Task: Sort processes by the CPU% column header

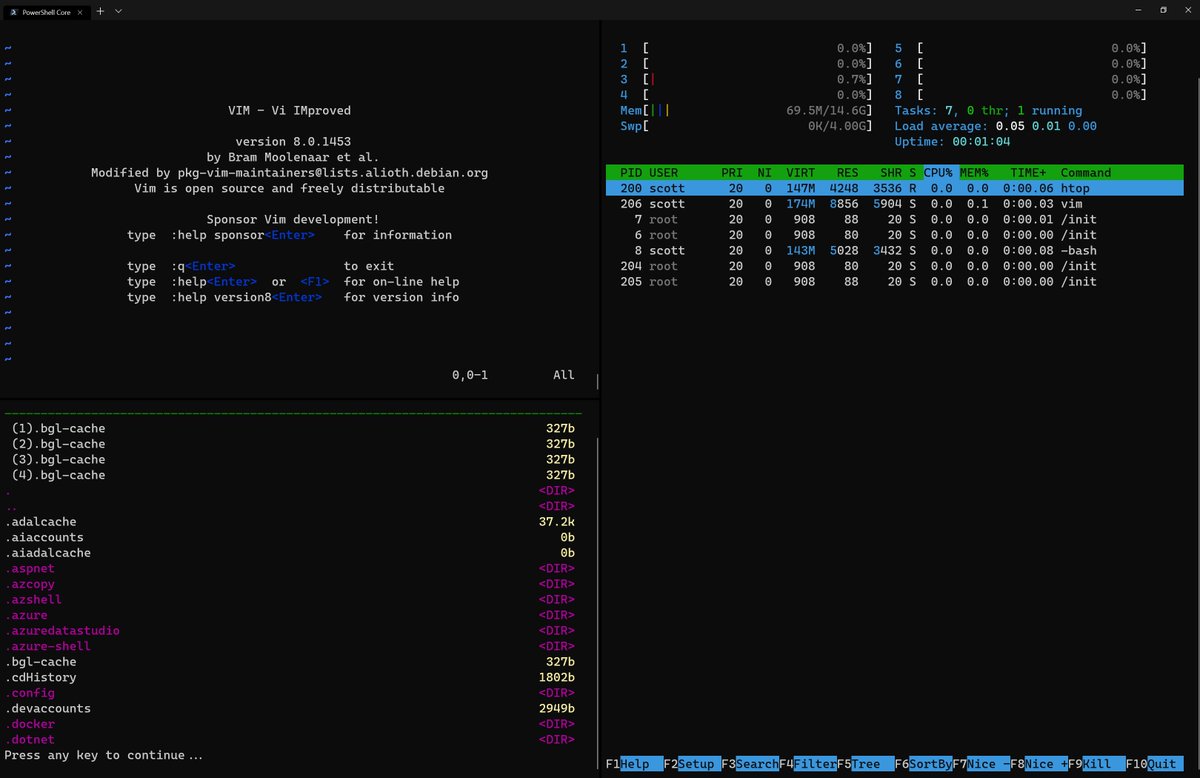Action: (936, 172)
